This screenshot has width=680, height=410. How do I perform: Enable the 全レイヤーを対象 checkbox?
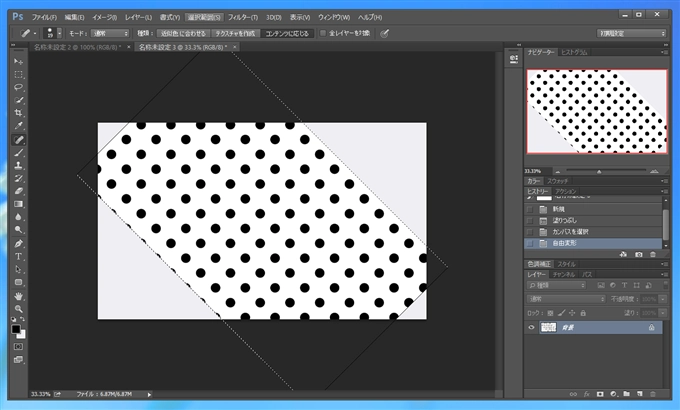pyautogui.click(x=323, y=33)
